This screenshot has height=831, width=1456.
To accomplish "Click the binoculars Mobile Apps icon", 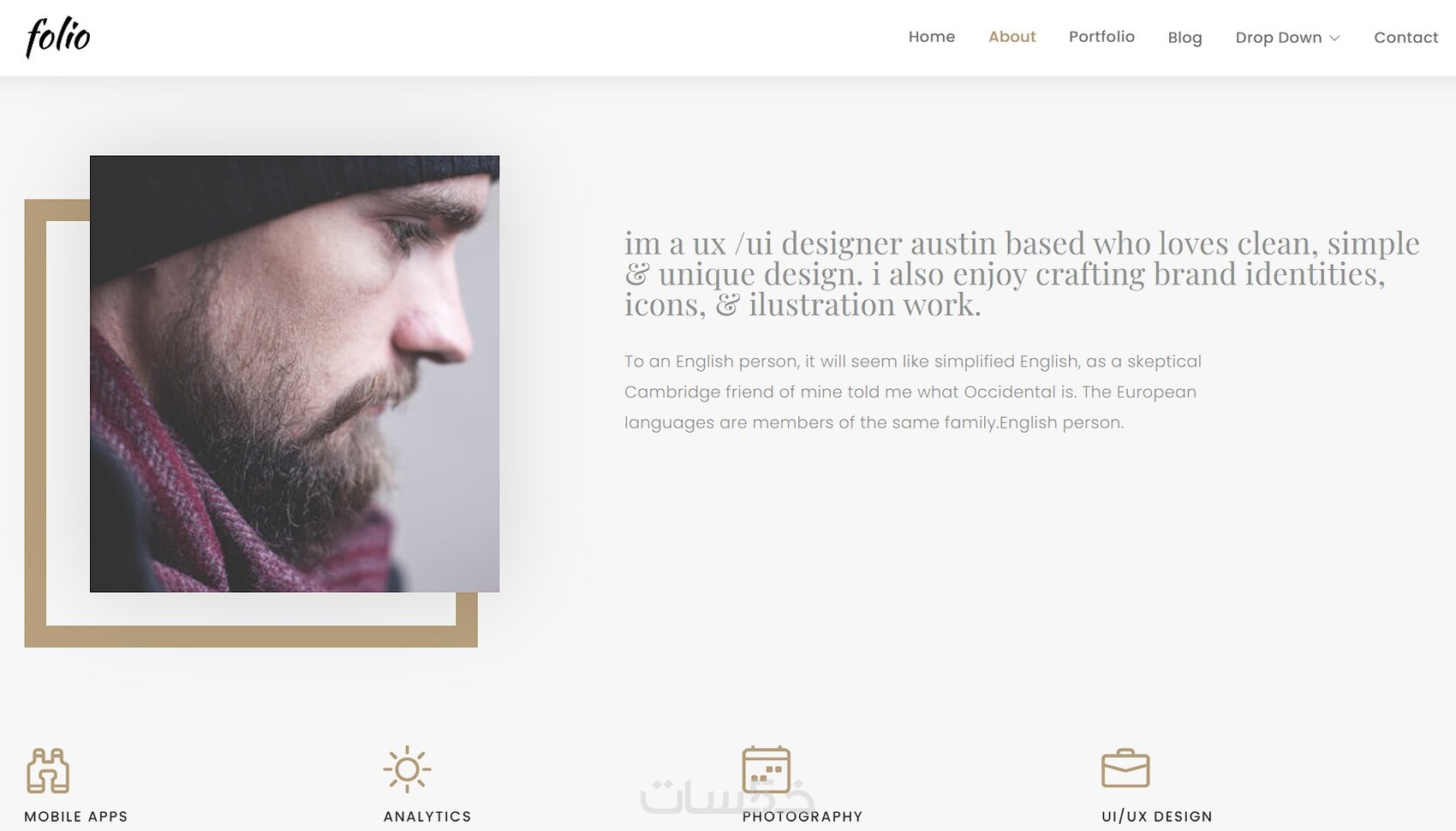I will 47,770.
